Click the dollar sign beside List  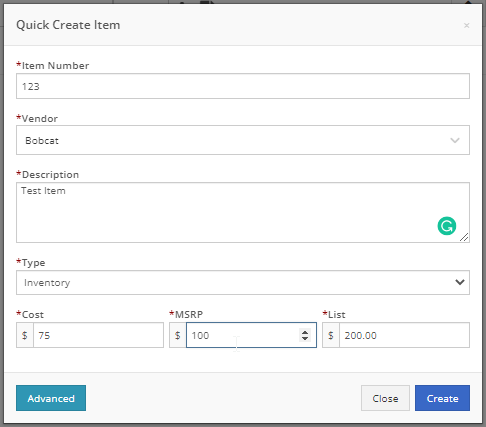[x=331, y=335]
